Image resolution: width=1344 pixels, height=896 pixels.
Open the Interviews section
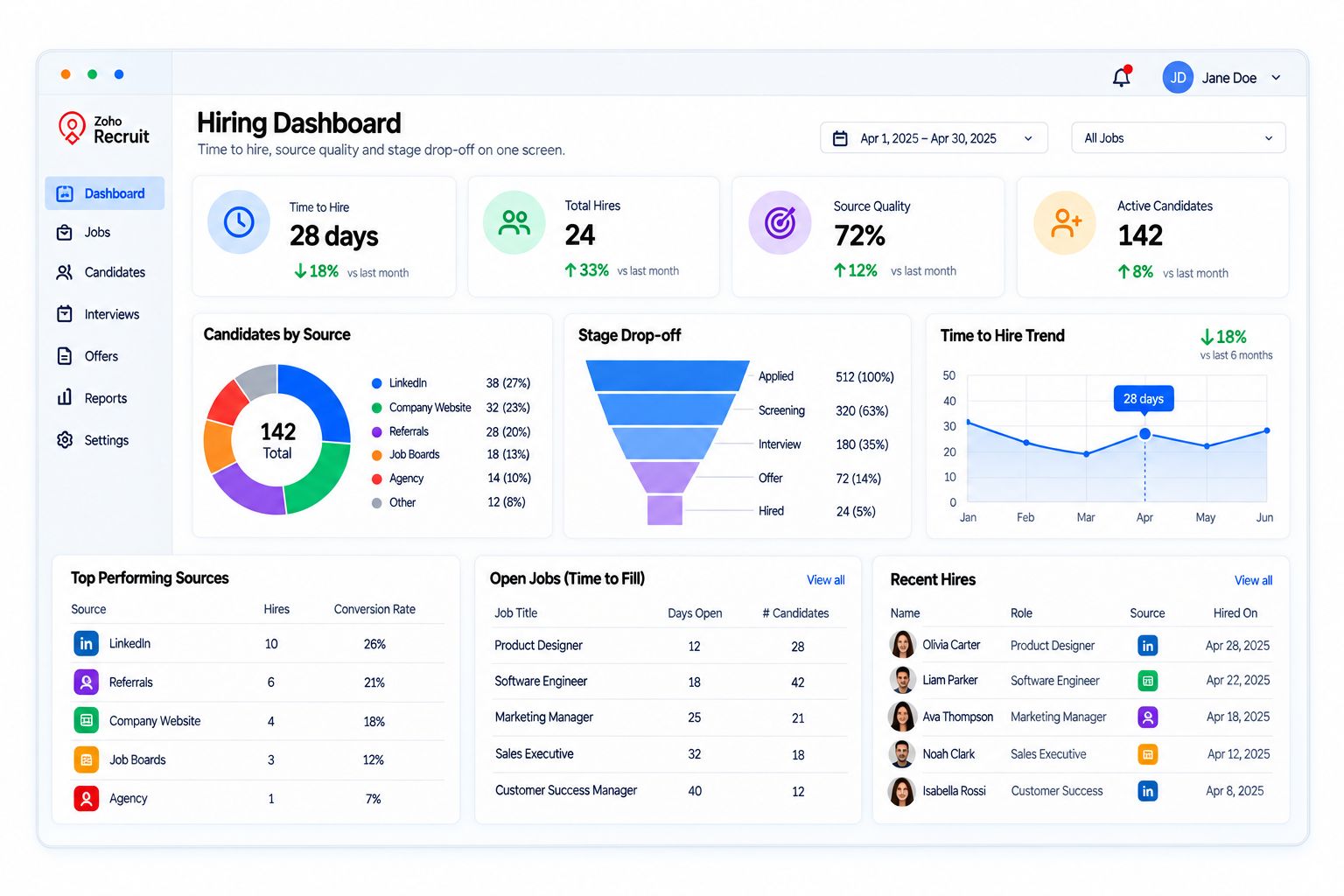98,314
